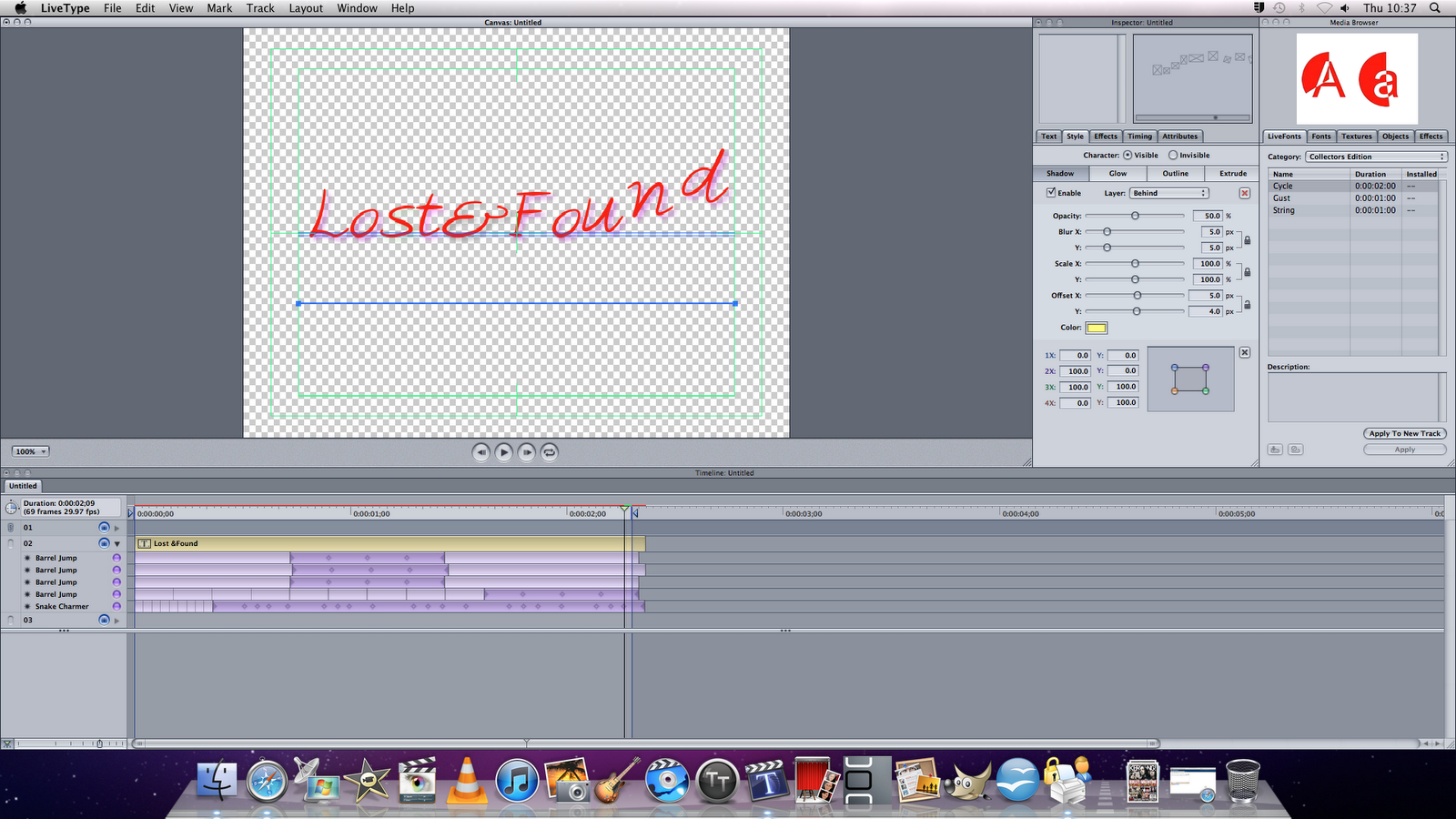Viewport: 1456px width, 819px height.
Task: Click the Lost &Found clip in timeline
Action: [x=390, y=543]
